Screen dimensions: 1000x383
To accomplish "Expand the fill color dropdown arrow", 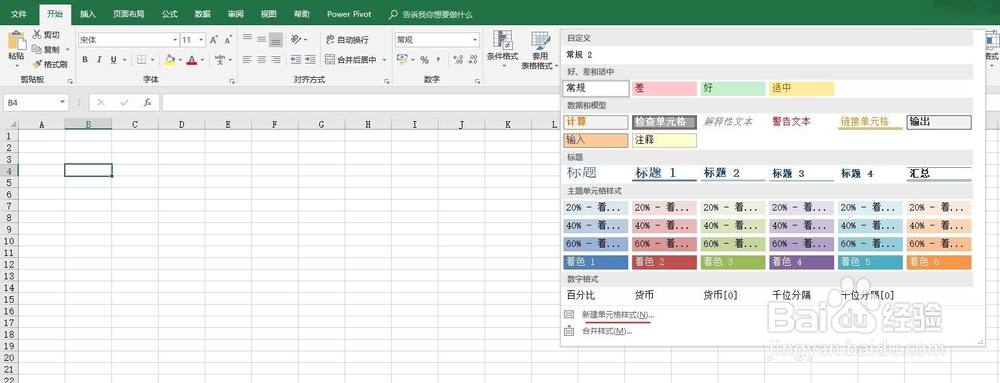I will (x=180, y=60).
